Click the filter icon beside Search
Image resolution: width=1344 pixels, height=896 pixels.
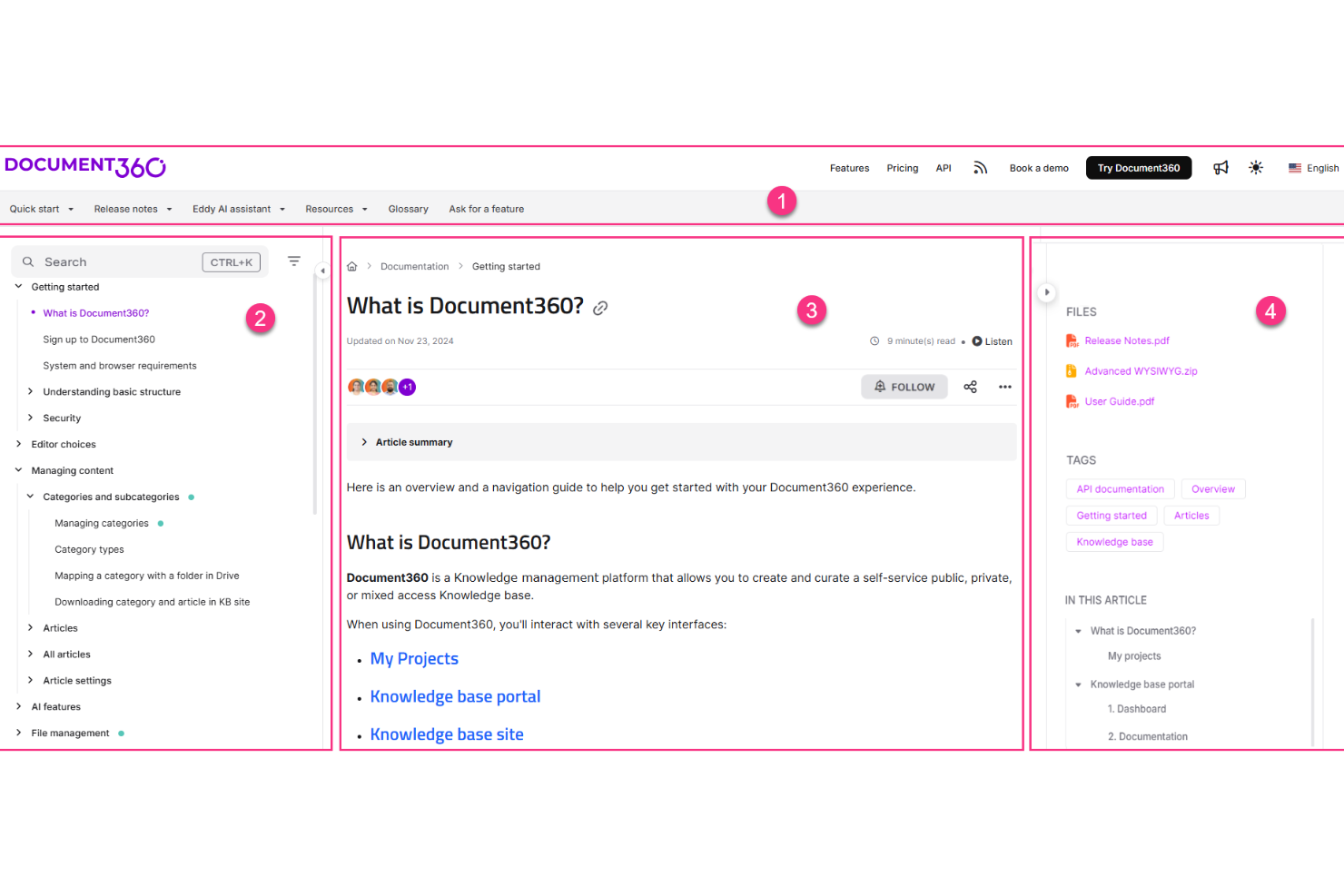[x=294, y=261]
